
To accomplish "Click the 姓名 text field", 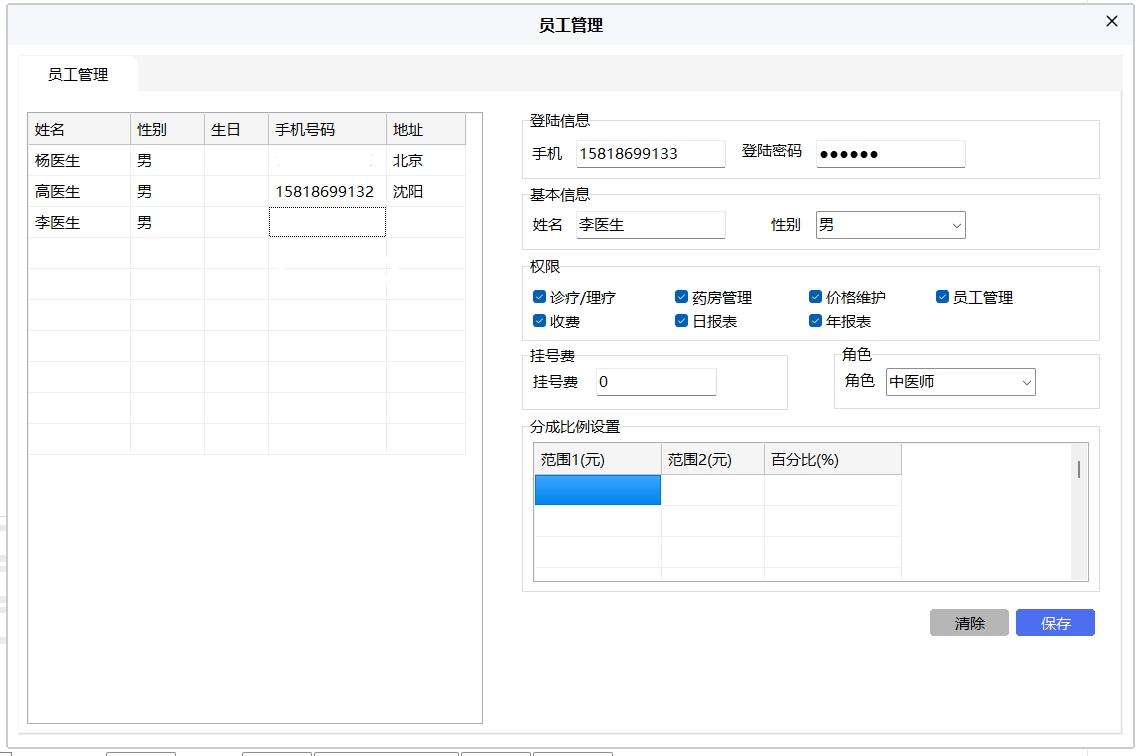I will [650, 225].
